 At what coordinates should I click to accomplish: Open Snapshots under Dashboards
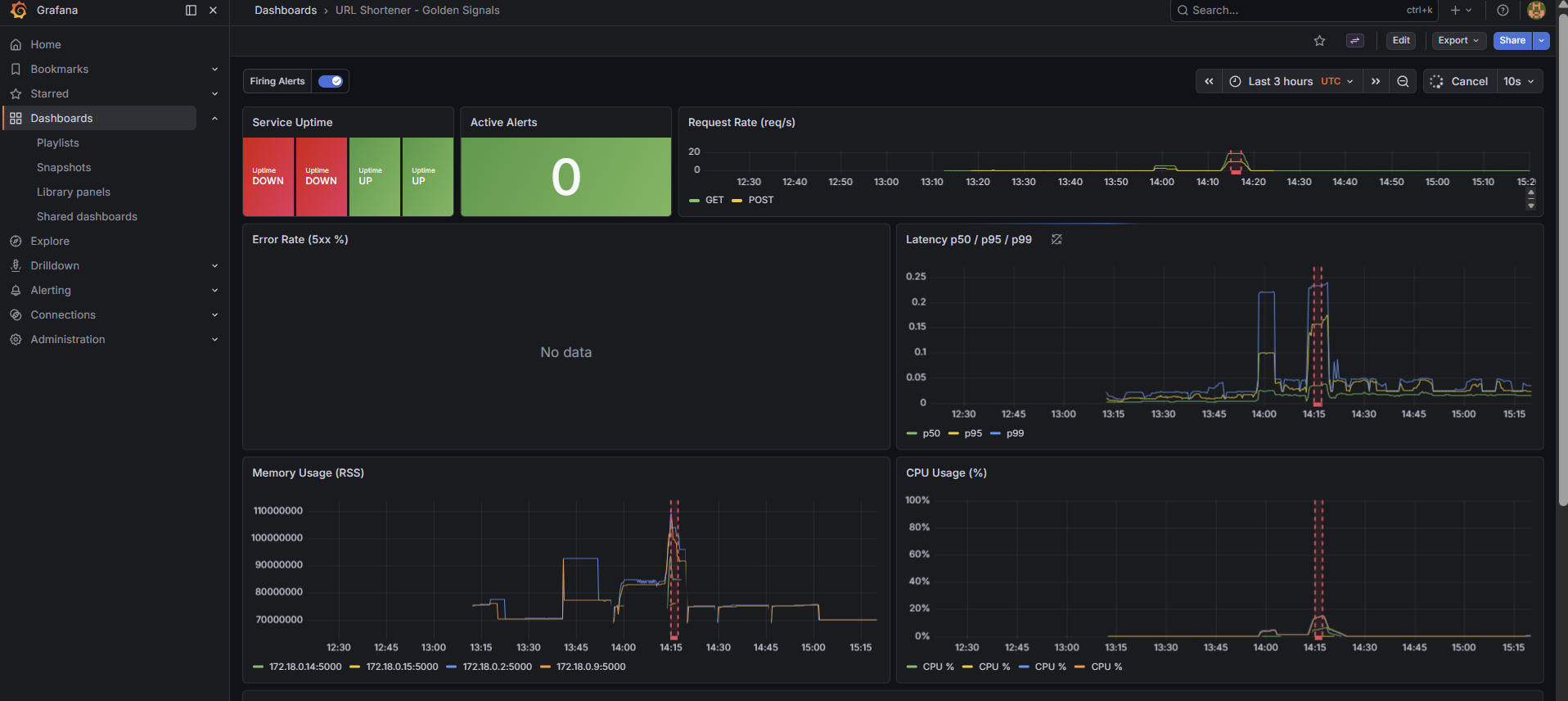(64, 167)
